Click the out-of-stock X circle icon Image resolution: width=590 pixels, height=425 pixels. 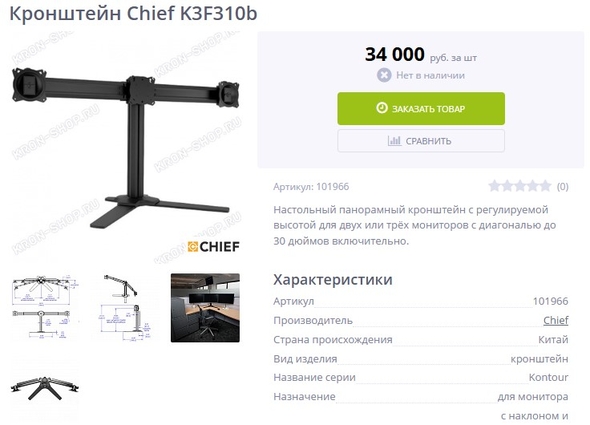click(384, 75)
